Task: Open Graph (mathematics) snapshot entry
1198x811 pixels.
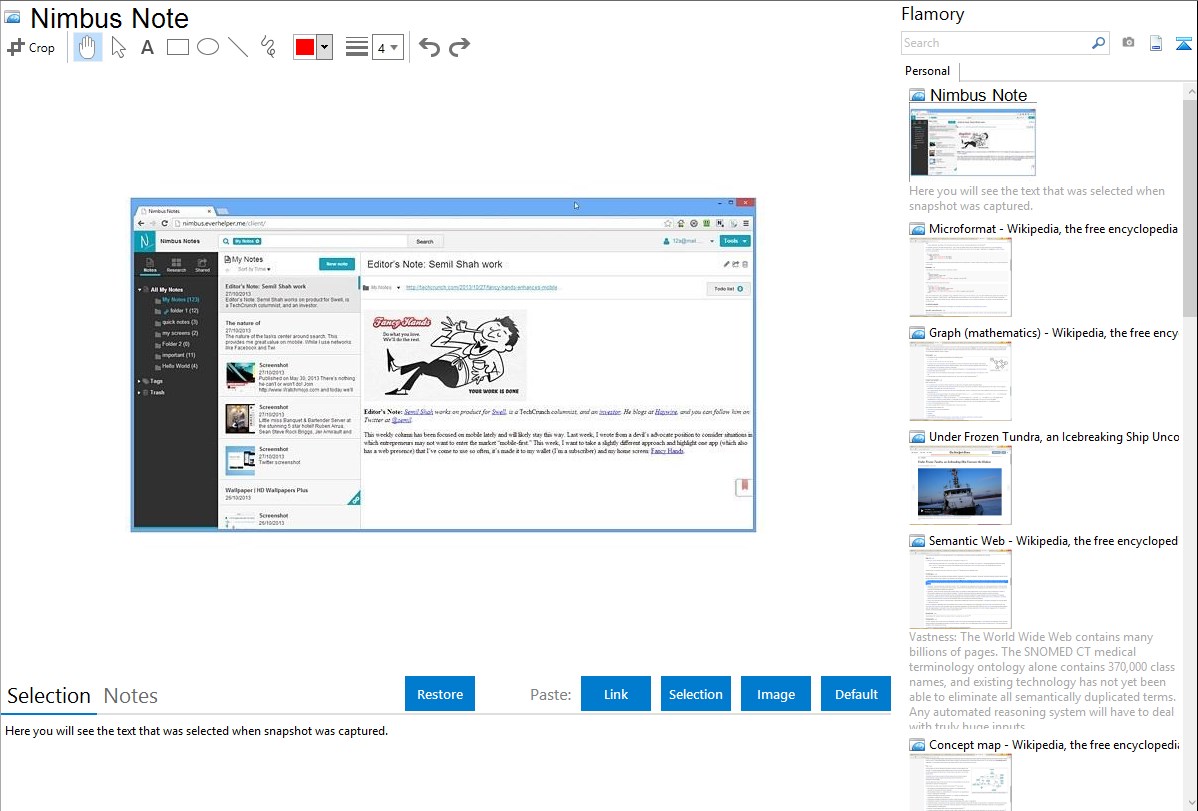Action: [x=1053, y=333]
